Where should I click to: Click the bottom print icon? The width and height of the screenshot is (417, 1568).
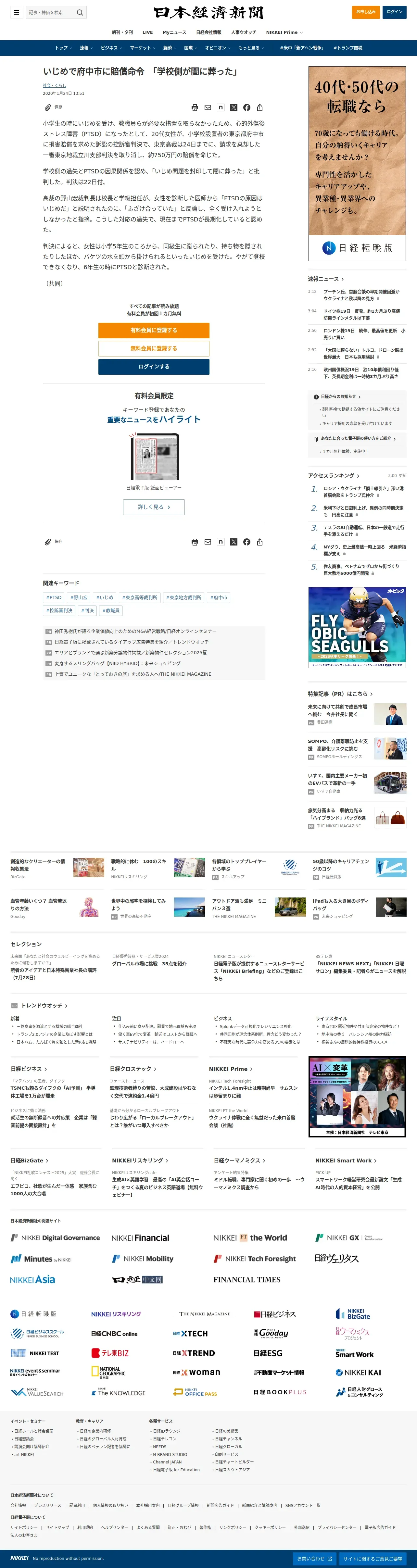pos(195,542)
